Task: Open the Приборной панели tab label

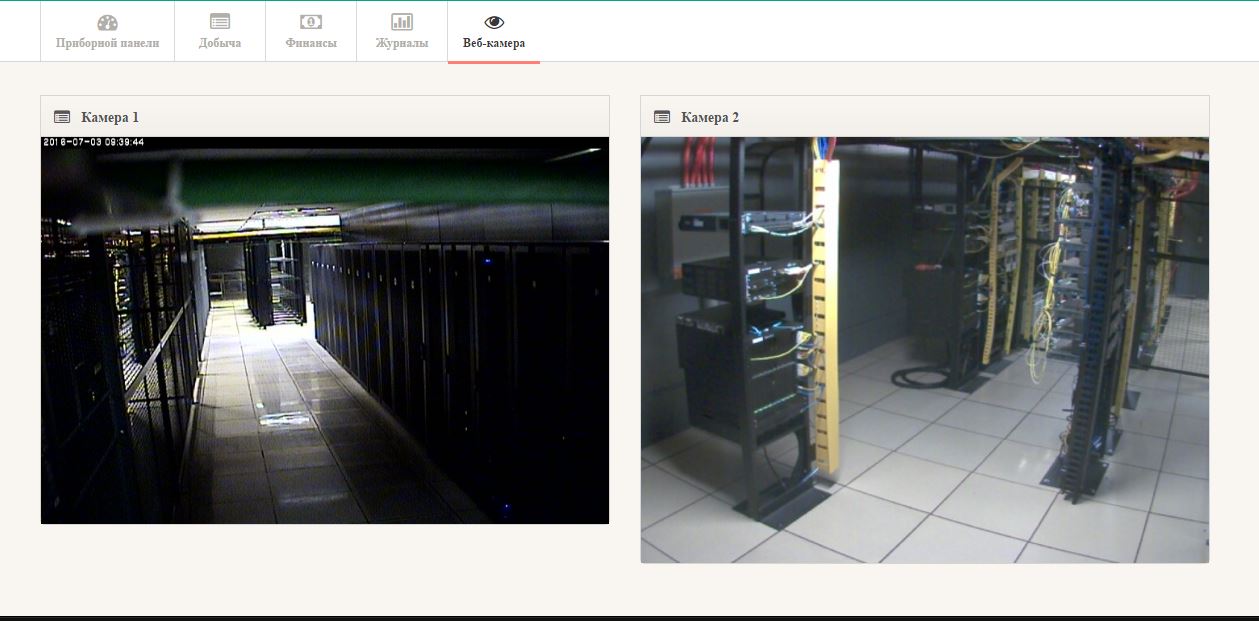Action: (107, 43)
